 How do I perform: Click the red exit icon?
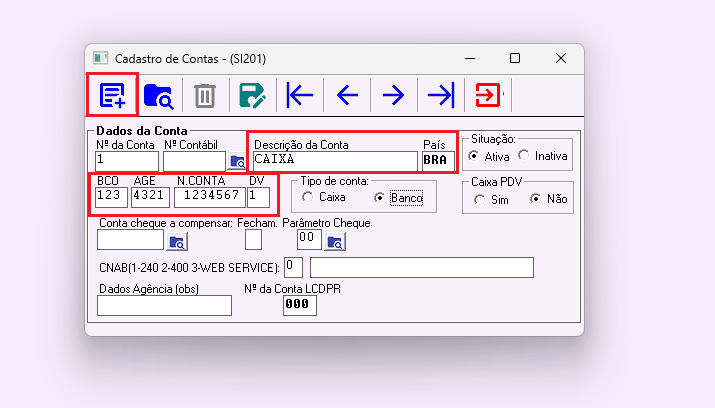[488, 95]
